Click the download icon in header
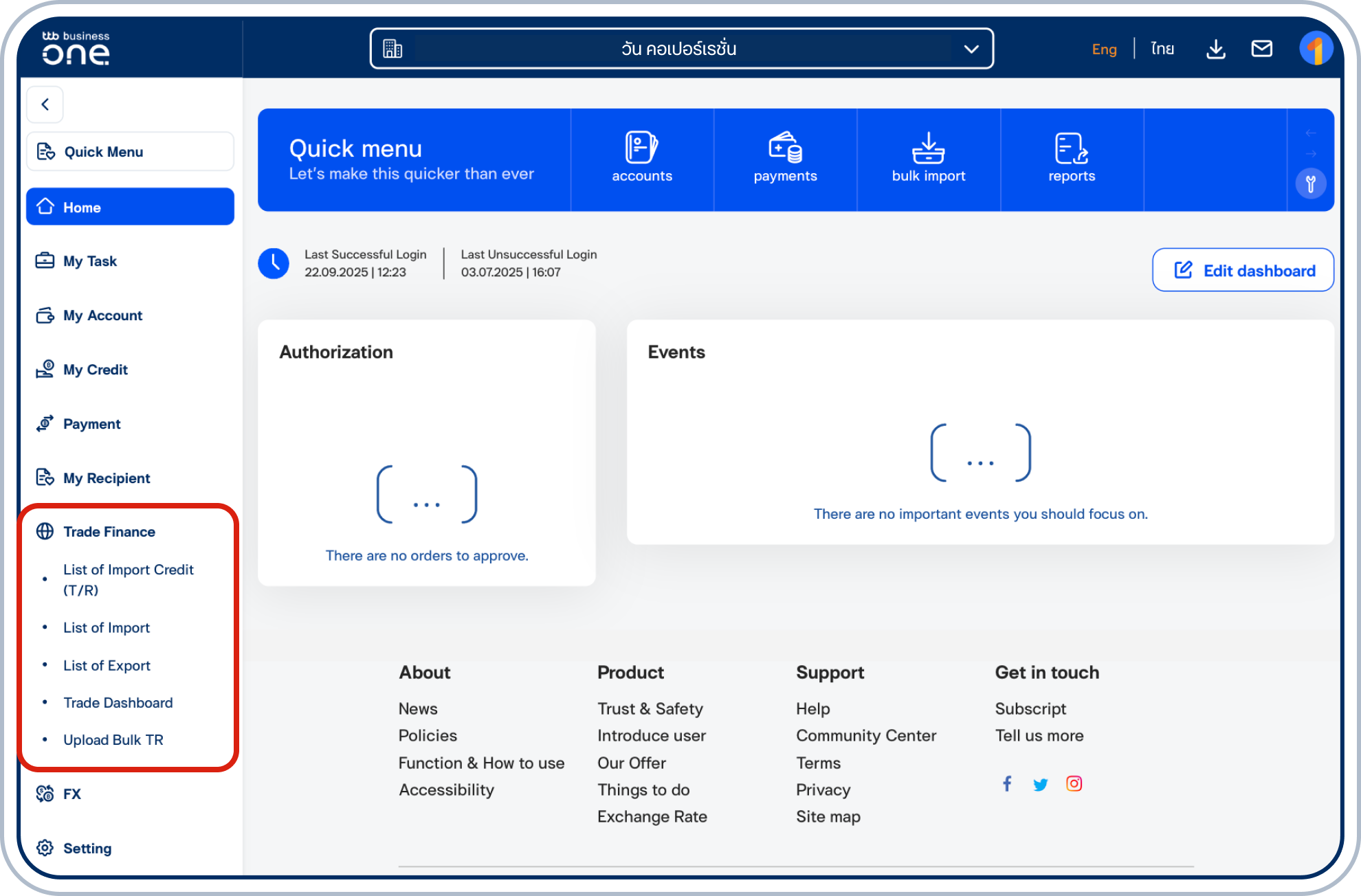The width and height of the screenshot is (1361, 896). pos(1215,49)
